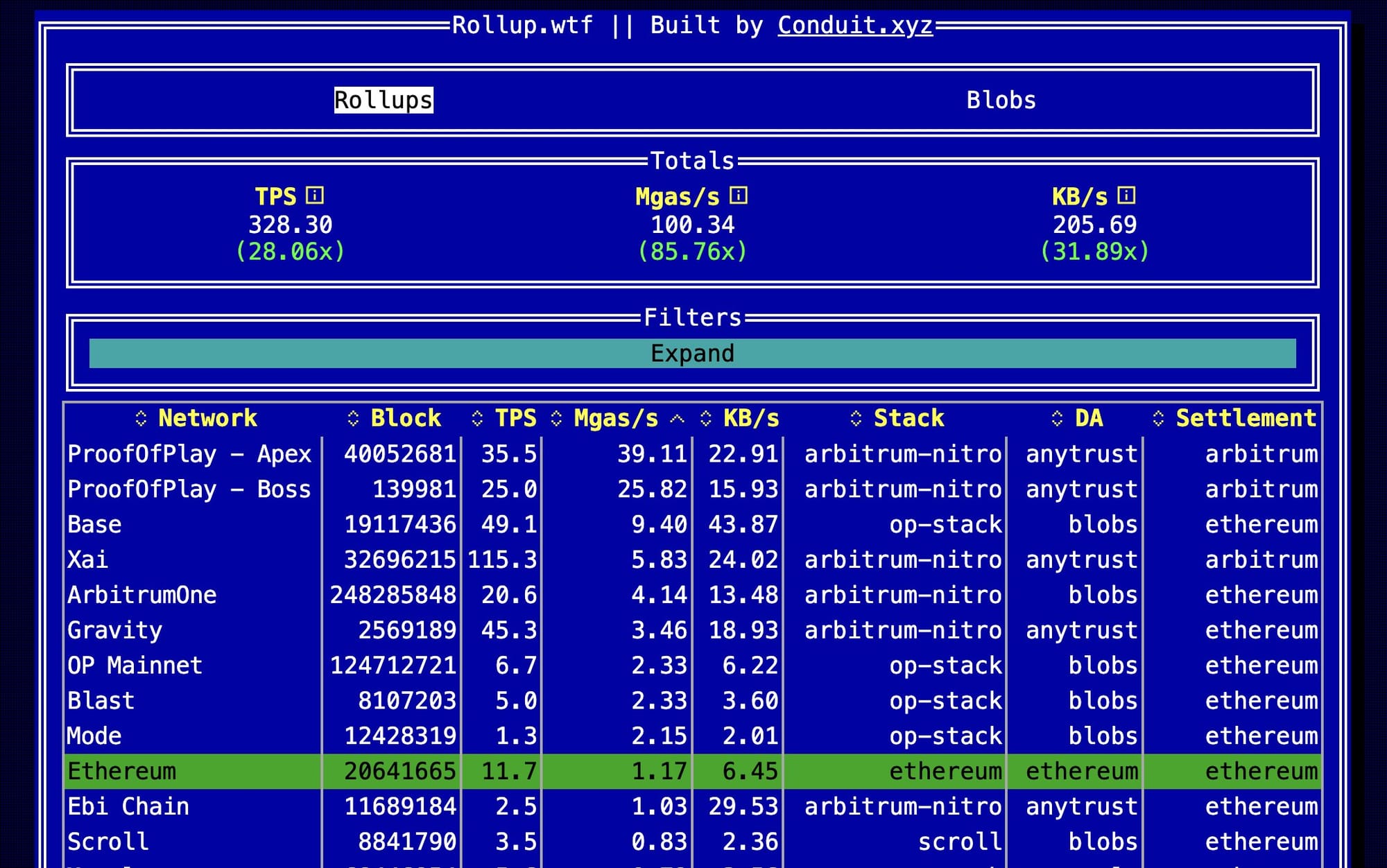Click the (28.06x) multiplier under TPS

[x=291, y=251]
